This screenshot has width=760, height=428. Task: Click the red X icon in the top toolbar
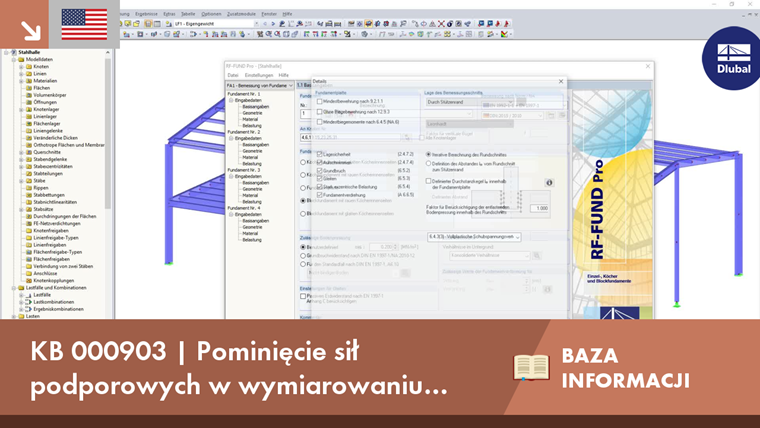point(441,23)
